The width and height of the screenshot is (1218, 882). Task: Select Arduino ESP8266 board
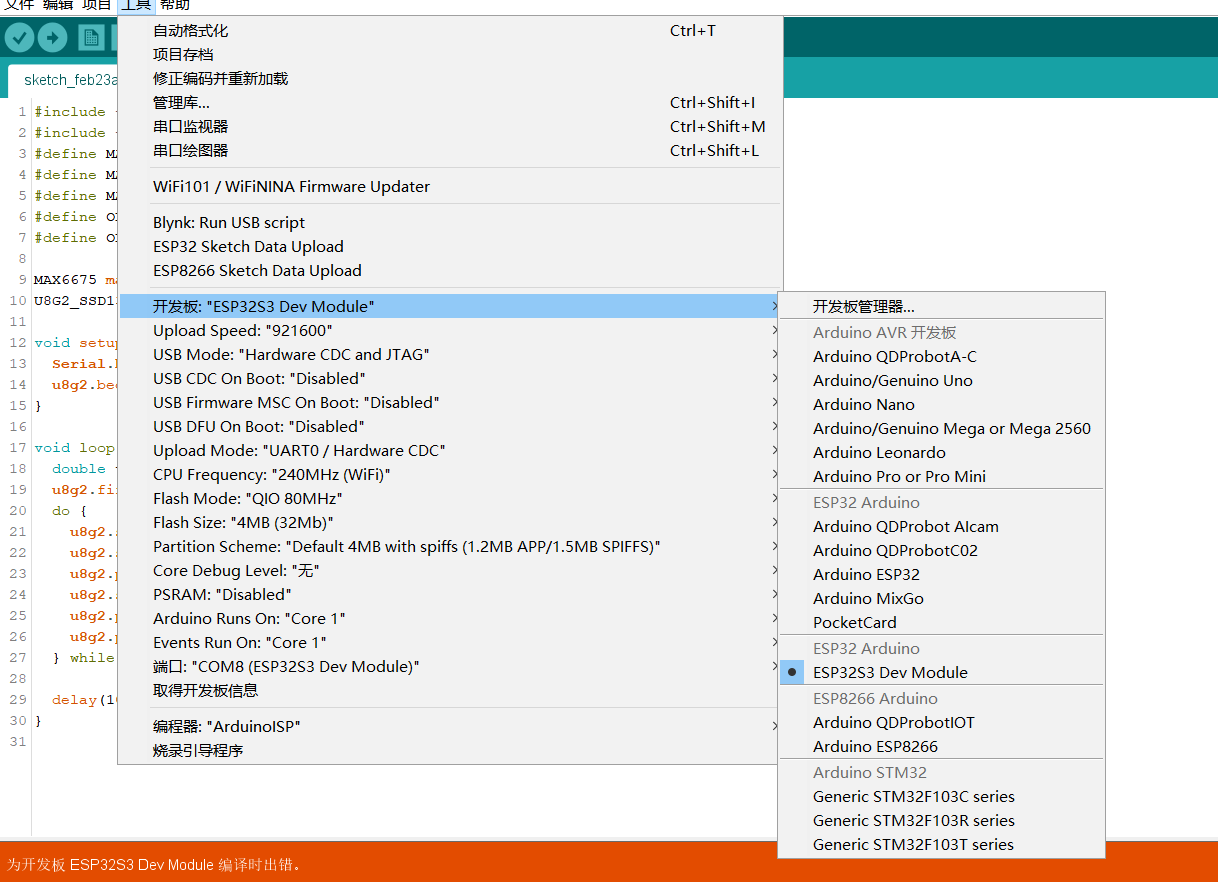(941, 747)
